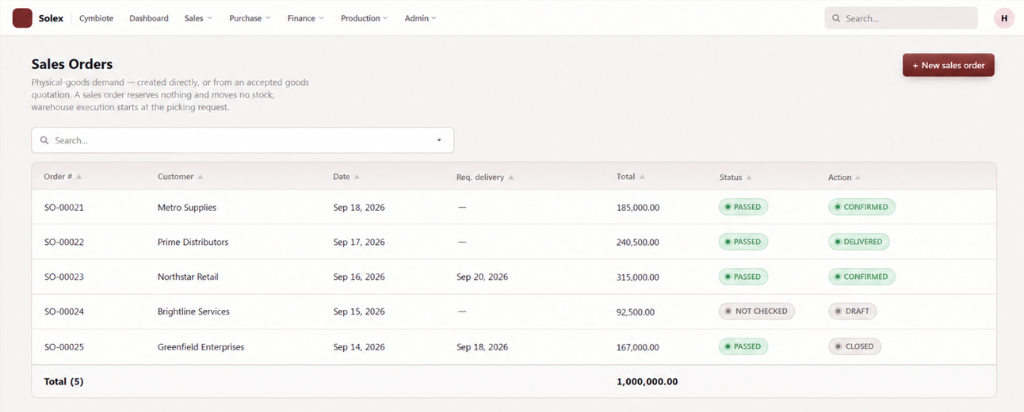Focus the sales orders Search field

tap(243, 140)
